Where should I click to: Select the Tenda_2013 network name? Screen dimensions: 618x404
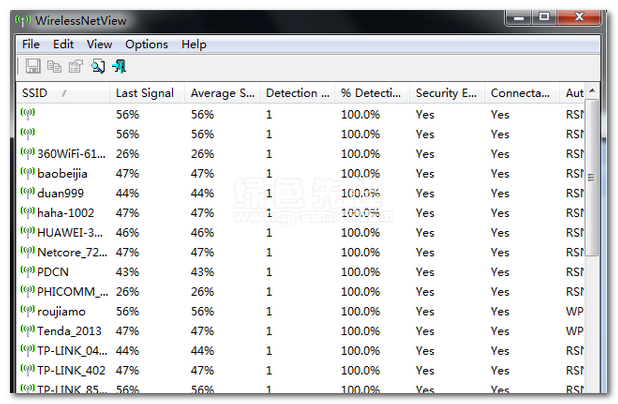pyautogui.click(x=69, y=331)
